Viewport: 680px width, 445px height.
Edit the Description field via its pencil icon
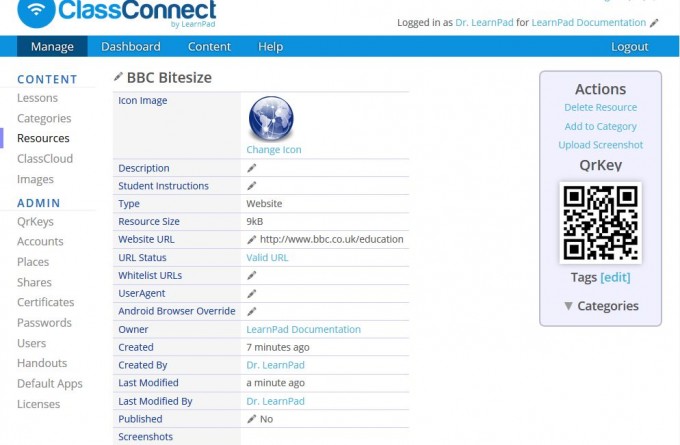tap(252, 168)
